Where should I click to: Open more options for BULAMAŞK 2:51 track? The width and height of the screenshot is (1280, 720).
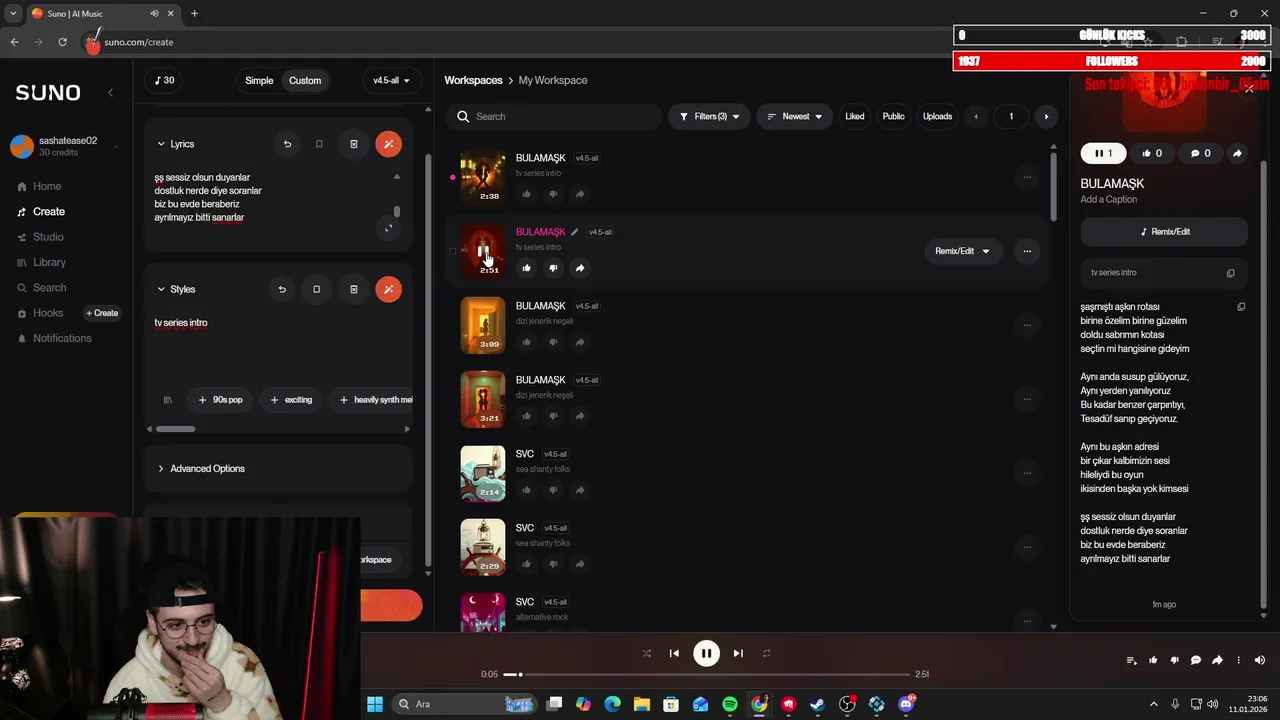(1027, 251)
